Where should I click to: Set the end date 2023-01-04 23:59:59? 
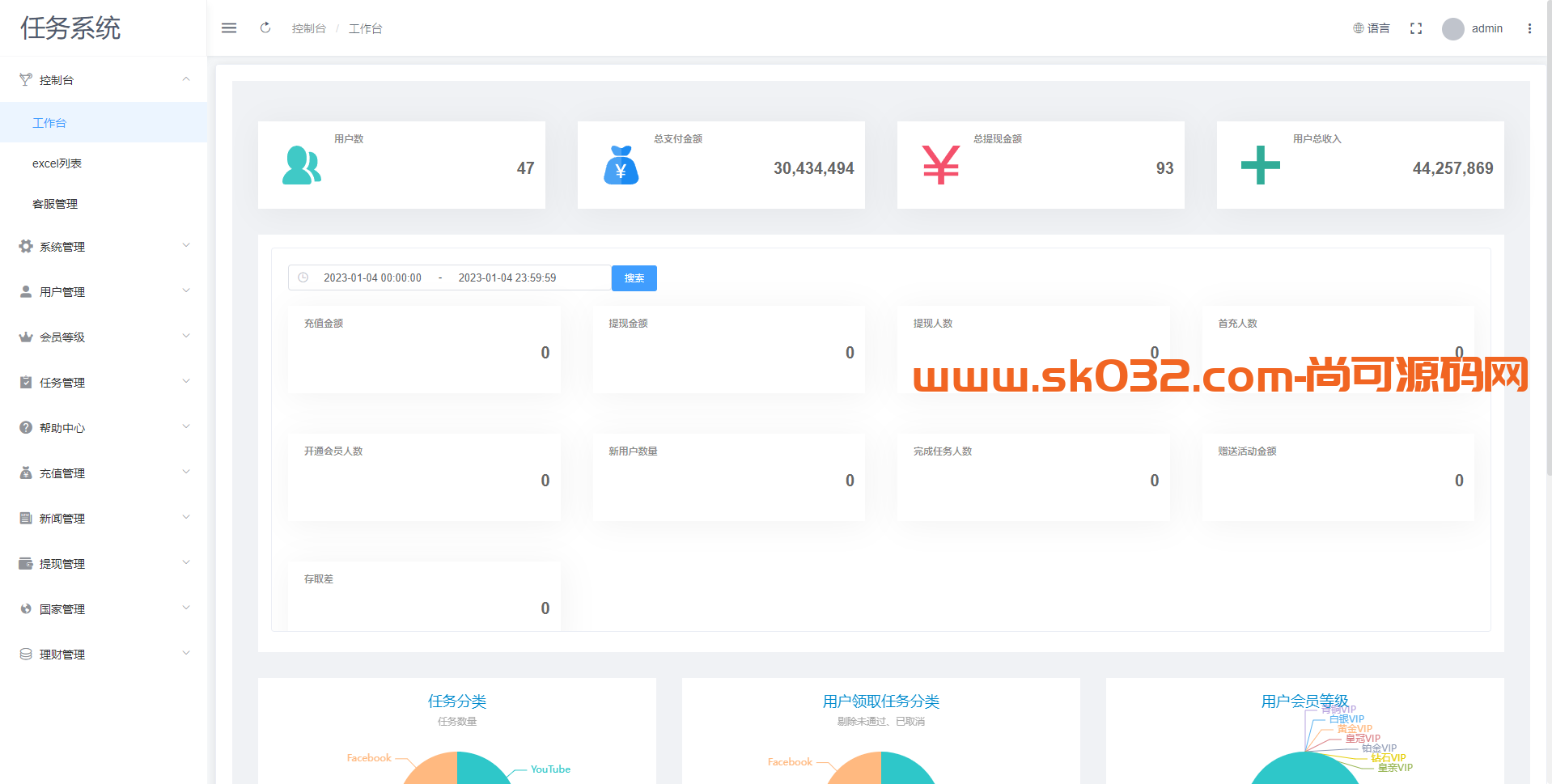[507, 278]
